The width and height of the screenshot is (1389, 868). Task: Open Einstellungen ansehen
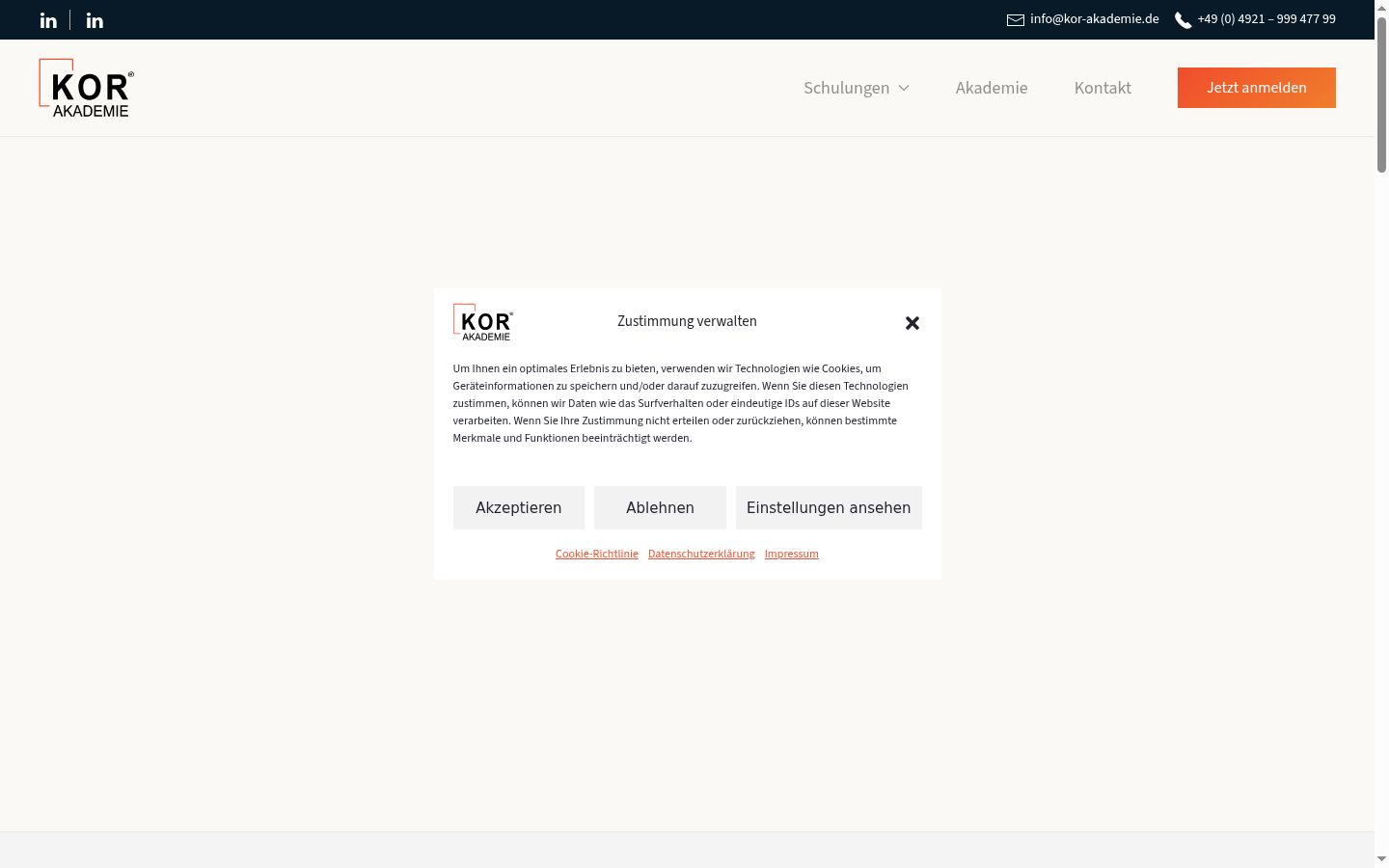[829, 507]
